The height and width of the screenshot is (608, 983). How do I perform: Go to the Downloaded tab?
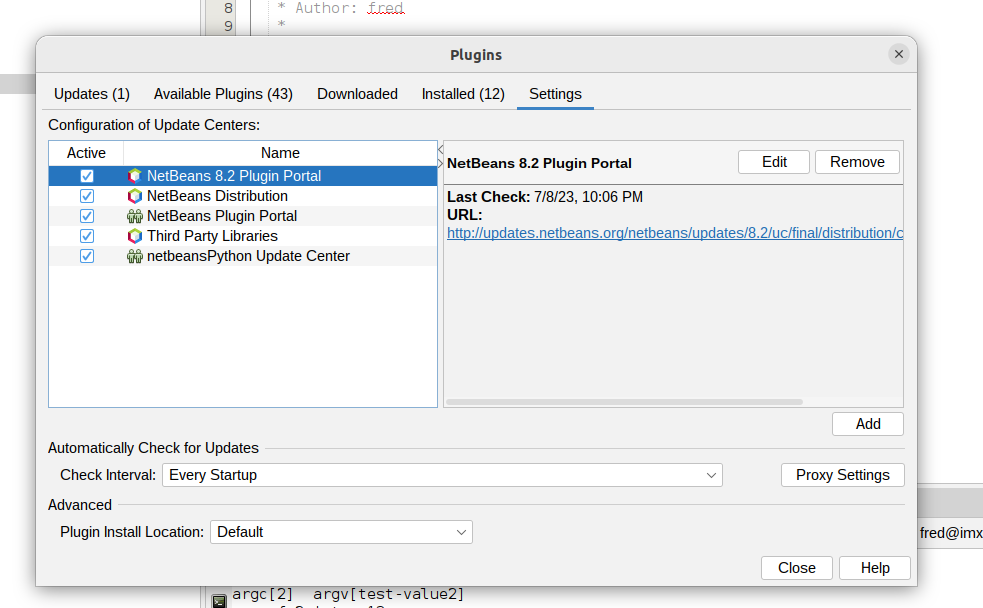[x=357, y=94]
